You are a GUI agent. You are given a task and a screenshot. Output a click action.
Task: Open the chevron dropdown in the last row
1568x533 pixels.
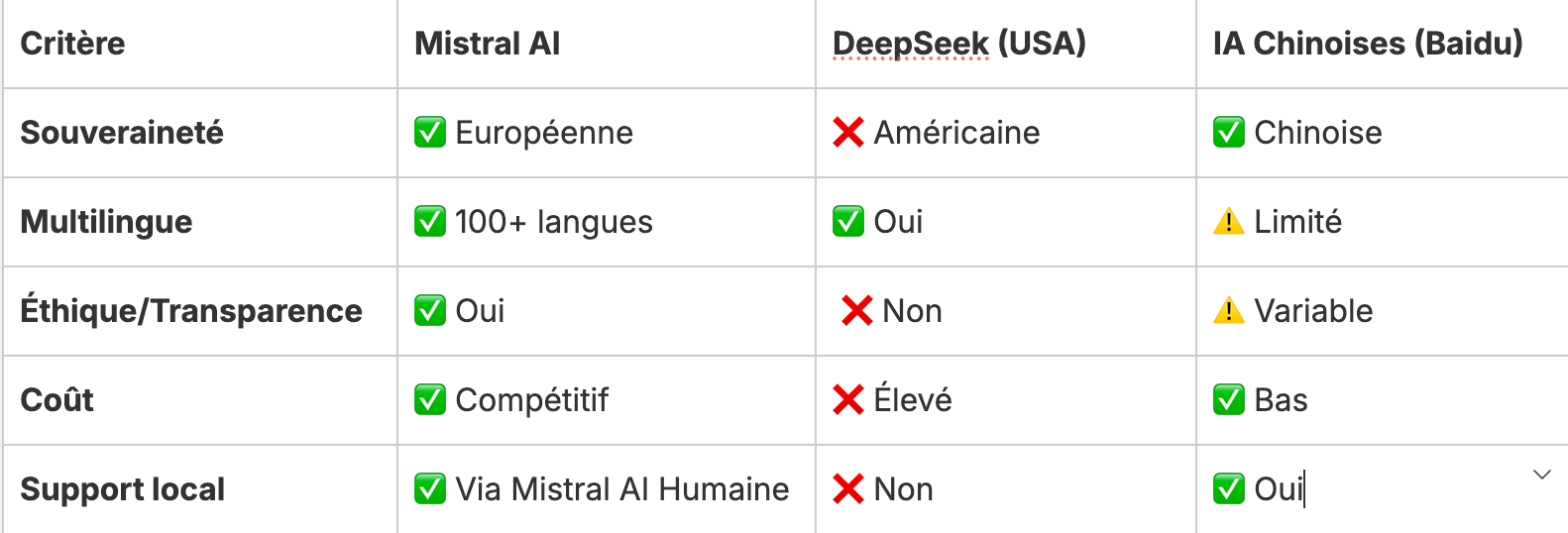(1541, 475)
